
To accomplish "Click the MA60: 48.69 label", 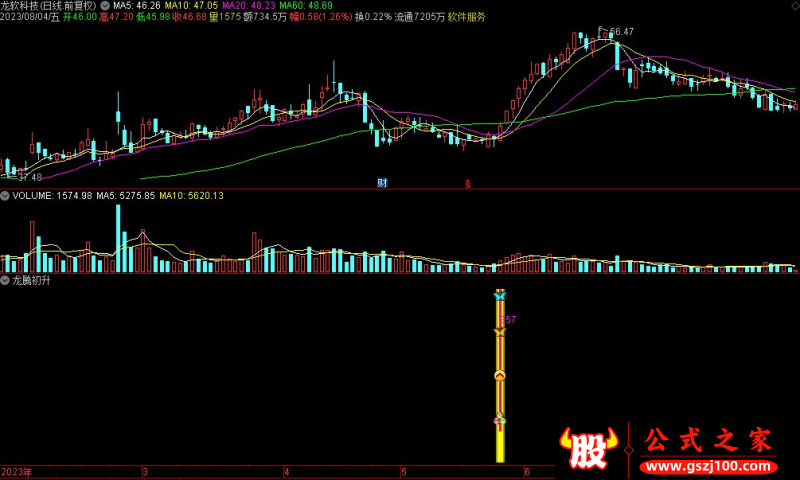I will [306, 6].
